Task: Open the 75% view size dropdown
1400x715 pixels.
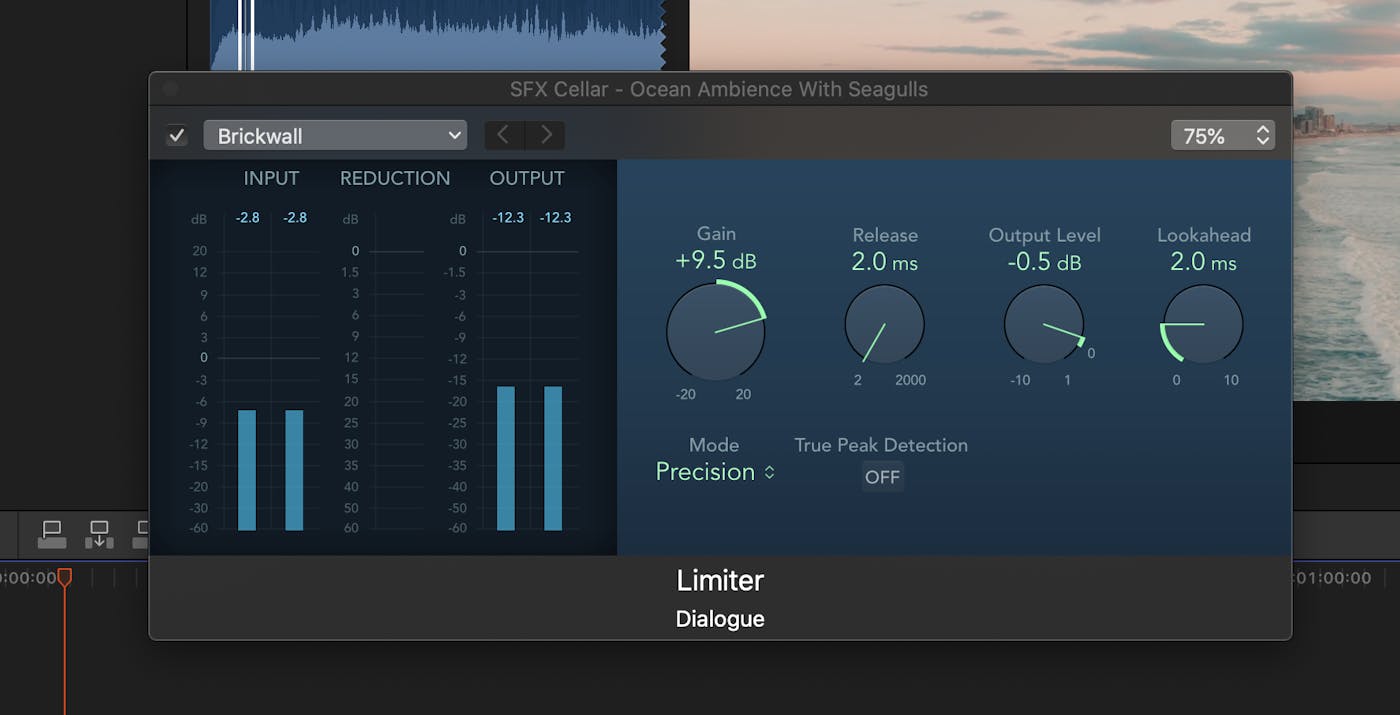Action: pos(1223,136)
